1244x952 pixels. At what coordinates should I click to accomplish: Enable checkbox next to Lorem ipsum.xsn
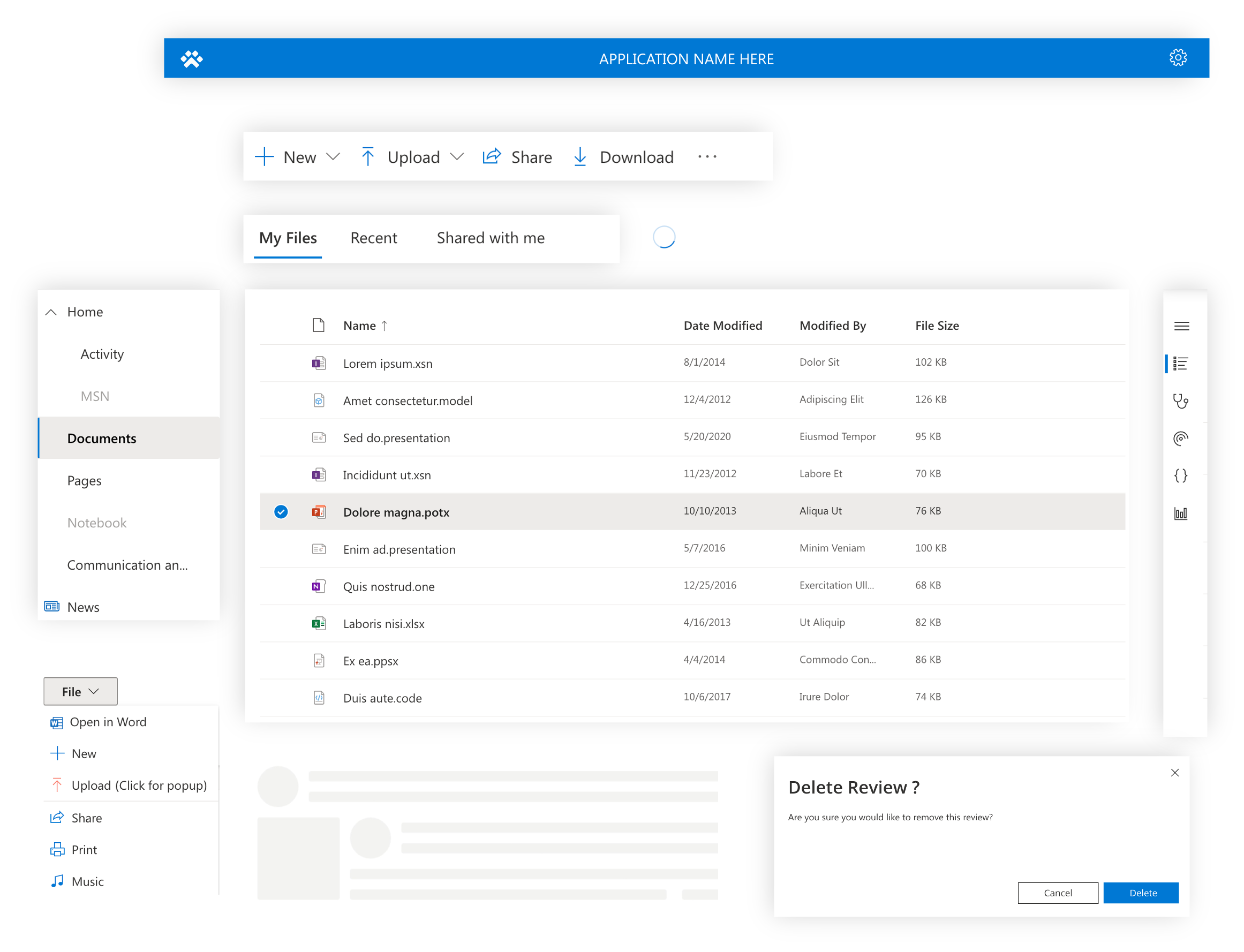(x=282, y=362)
